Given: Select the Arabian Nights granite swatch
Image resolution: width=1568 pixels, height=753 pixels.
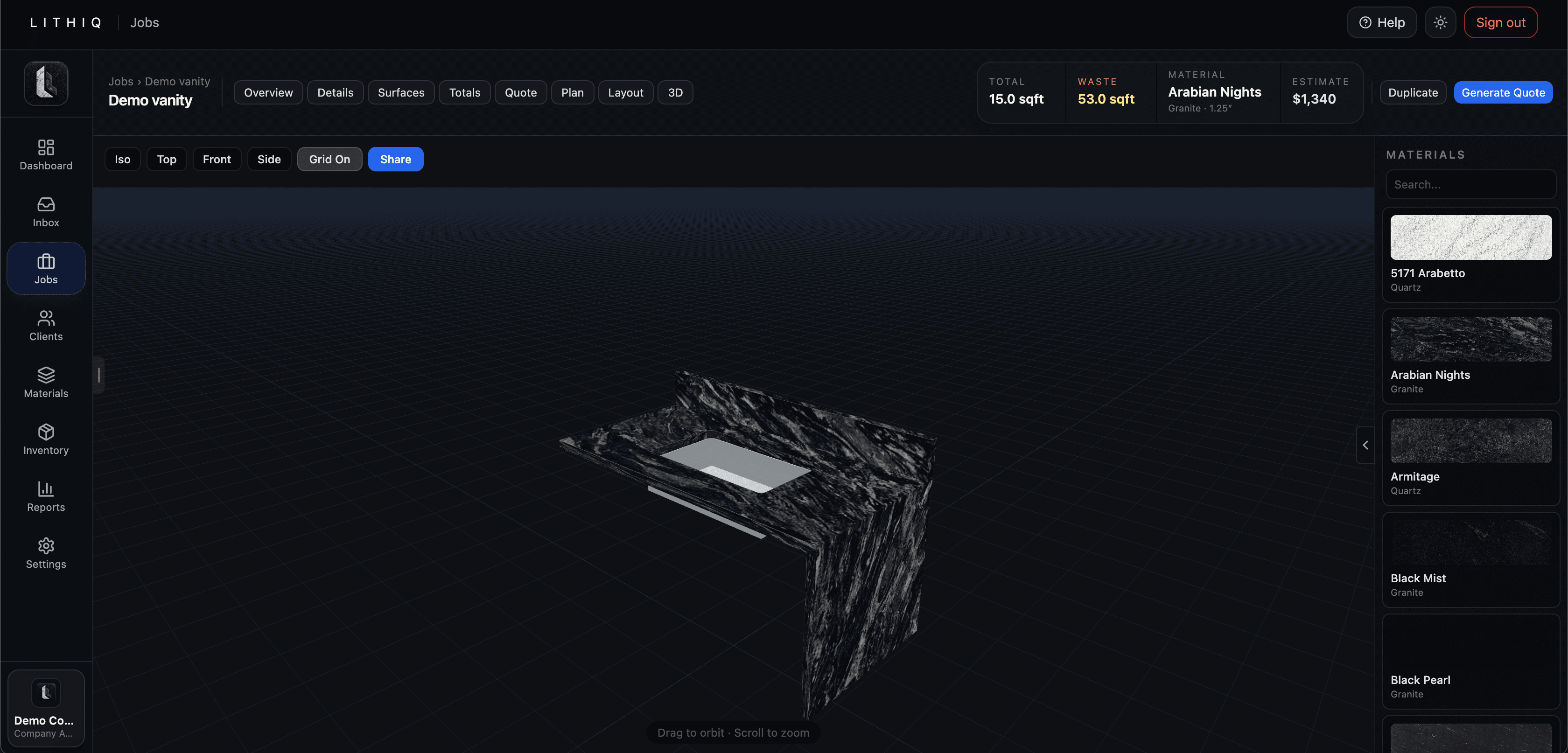Looking at the screenshot, I should pyautogui.click(x=1470, y=339).
